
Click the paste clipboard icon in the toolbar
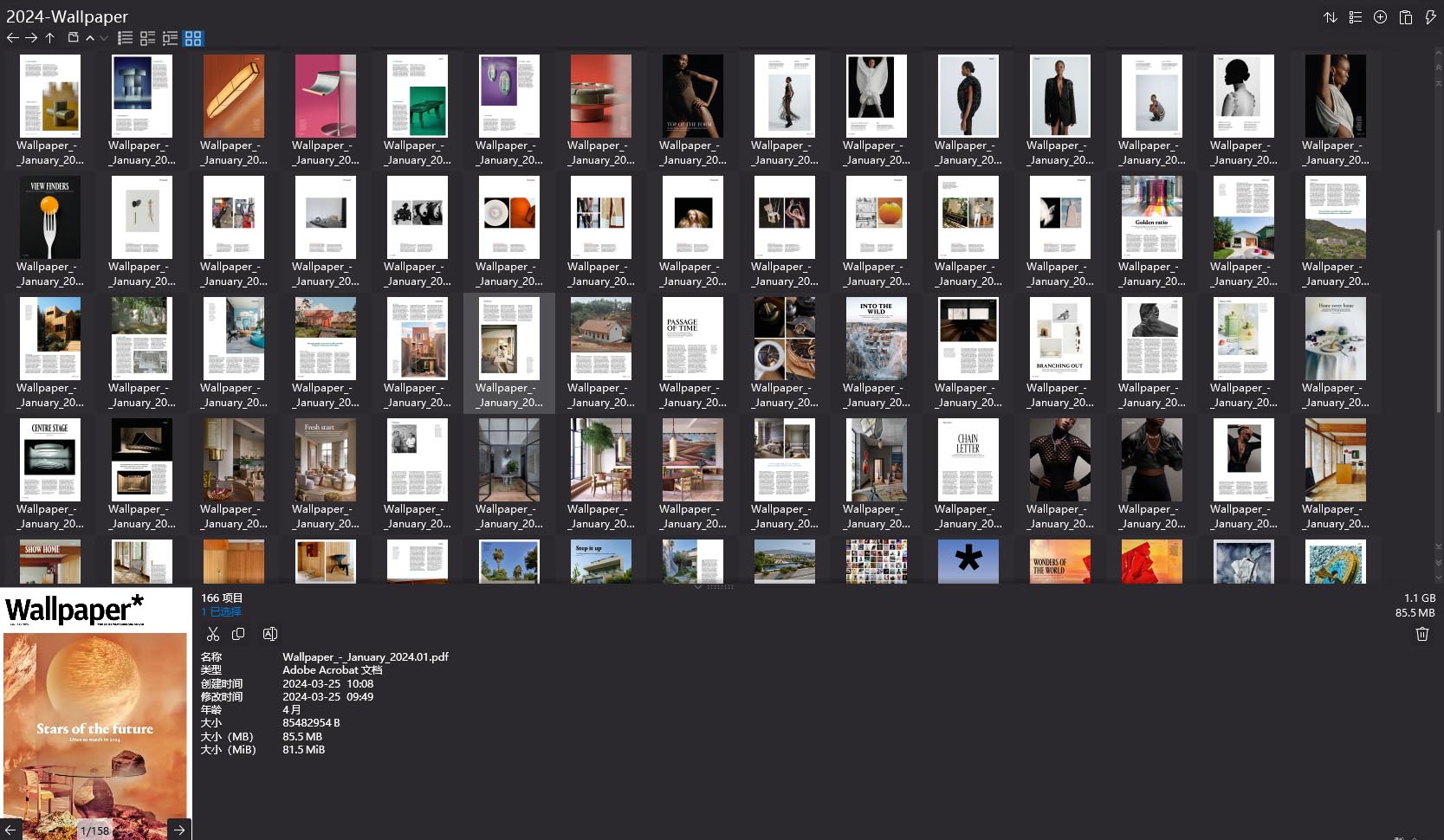(x=1406, y=17)
